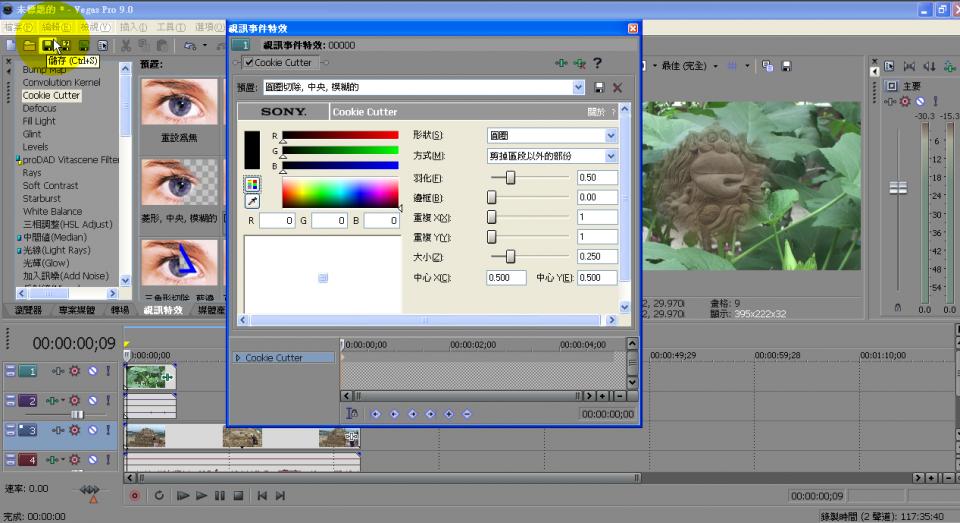Toggle Solo exclamation icon on track 2
The width and height of the screenshot is (960, 523).
point(109,401)
